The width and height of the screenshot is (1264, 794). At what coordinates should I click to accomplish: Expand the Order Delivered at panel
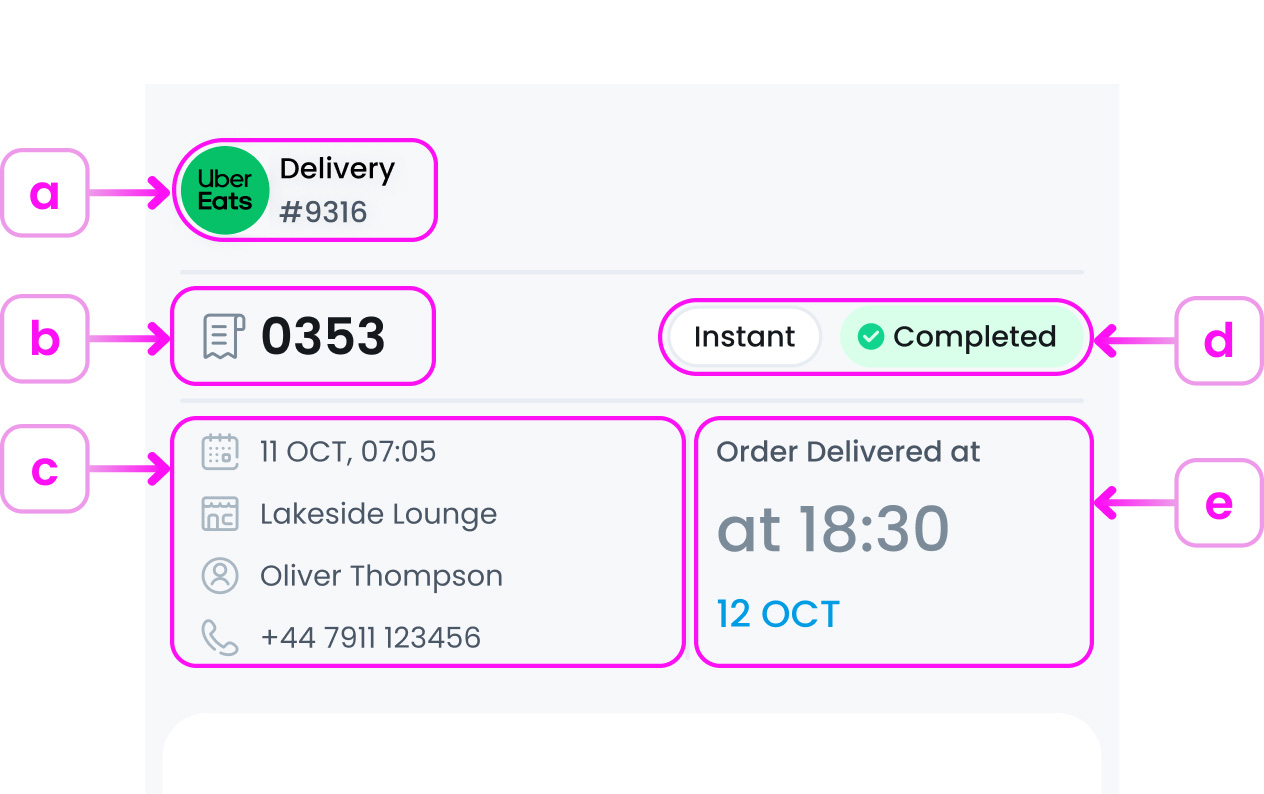point(894,541)
